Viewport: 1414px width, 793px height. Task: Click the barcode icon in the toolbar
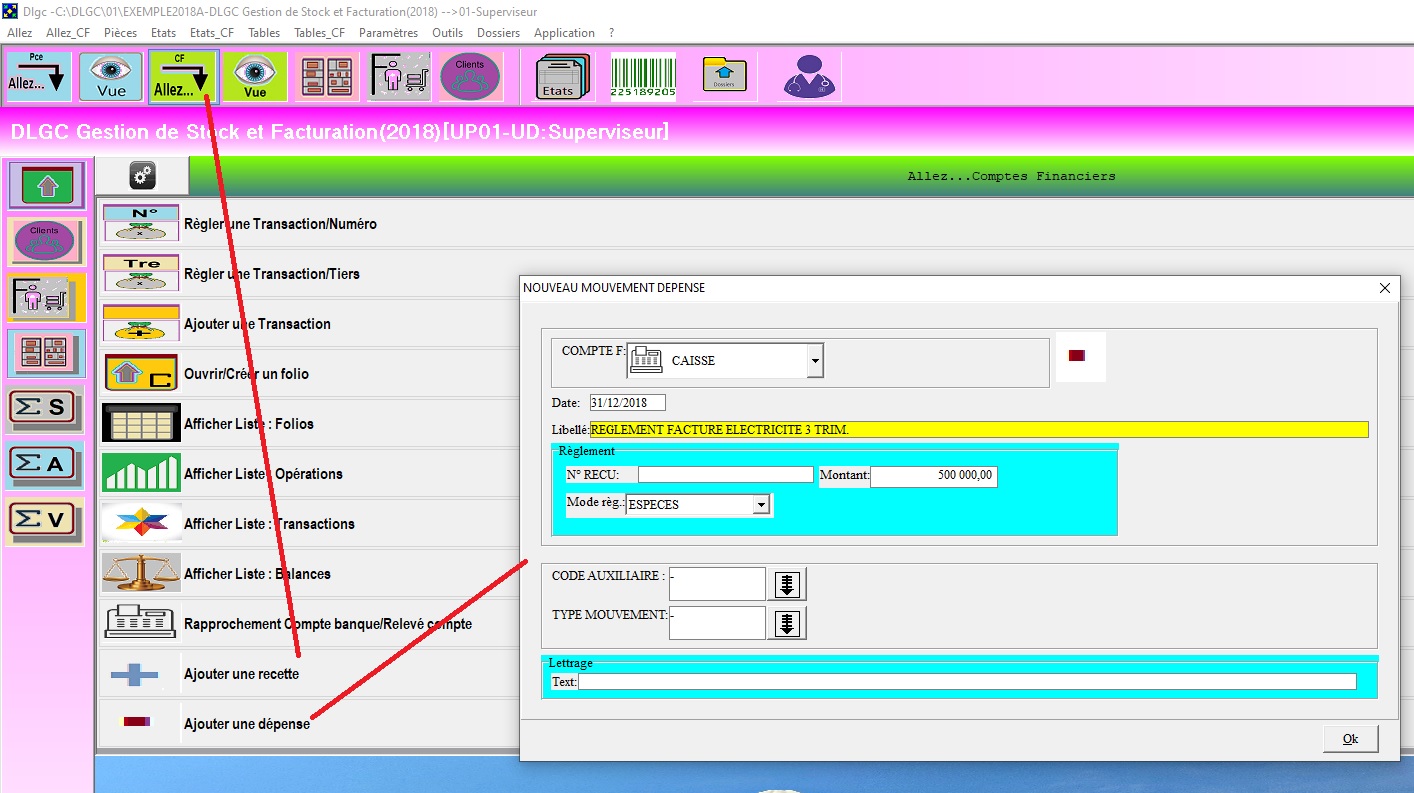click(x=643, y=77)
